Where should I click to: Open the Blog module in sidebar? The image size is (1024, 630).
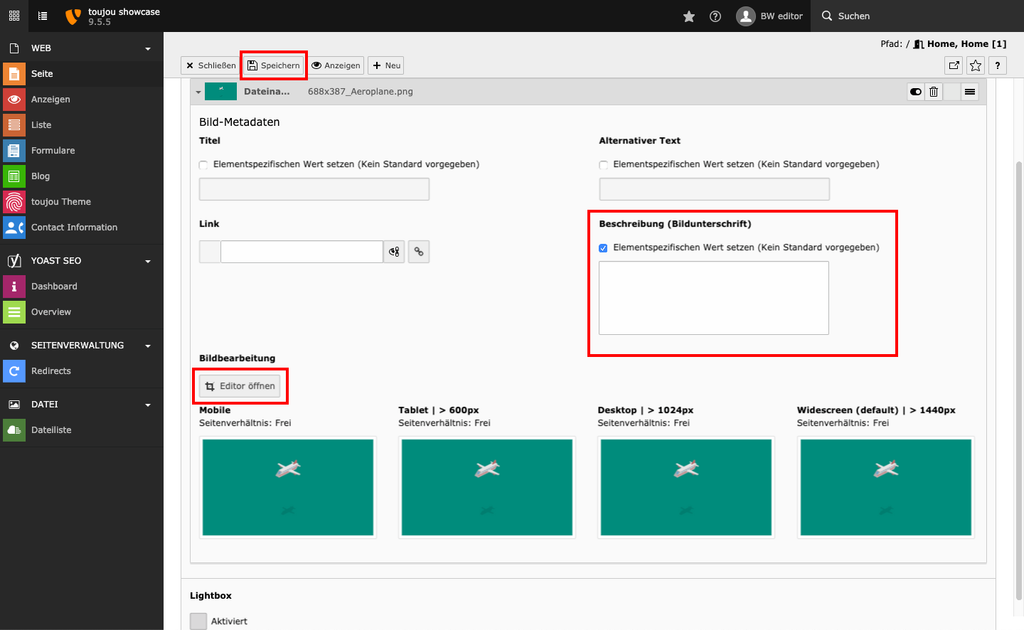[40, 176]
